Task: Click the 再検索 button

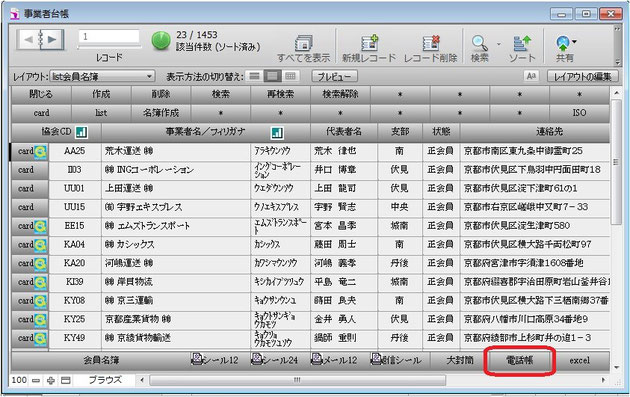Action: point(280,94)
